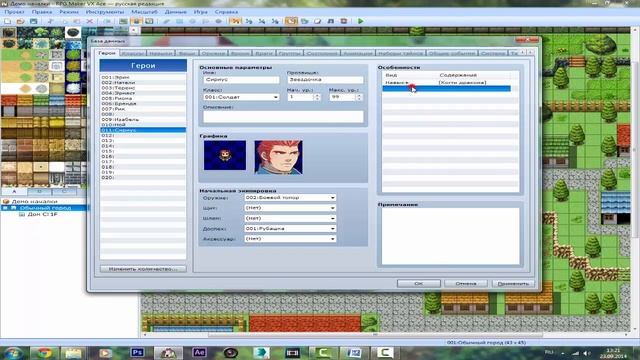Image resolution: width=640 pixels, height=360 pixels.
Task: Click the open project folder icon
Action: pyautogui.click(x=20, y=21)
